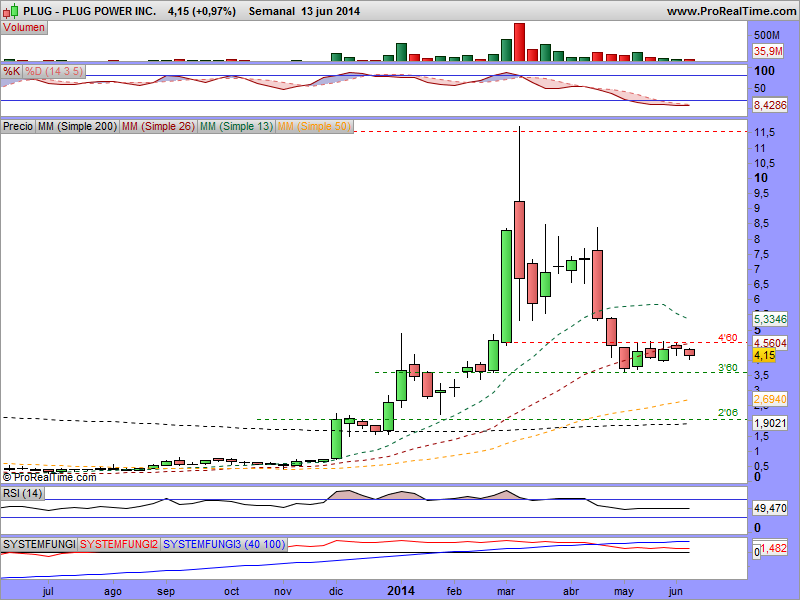Open the Volumen indicator label
The height and width of the screenshot is (600, 800).
click(24, 28)
